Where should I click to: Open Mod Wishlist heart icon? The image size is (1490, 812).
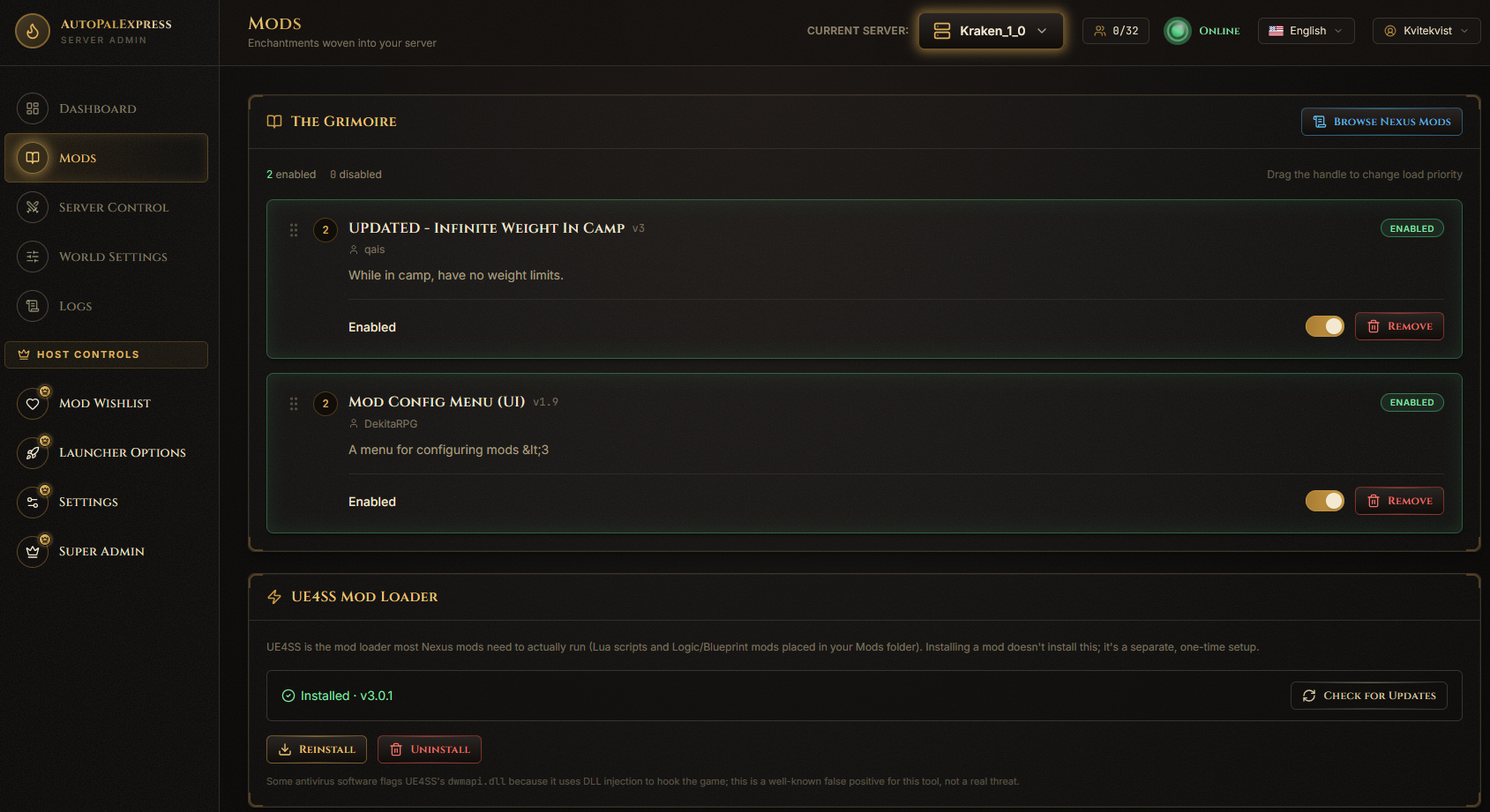point(33,403)
